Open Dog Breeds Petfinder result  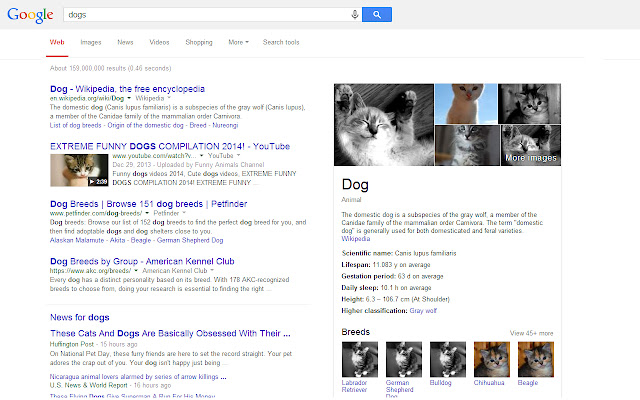click(149, 204)
